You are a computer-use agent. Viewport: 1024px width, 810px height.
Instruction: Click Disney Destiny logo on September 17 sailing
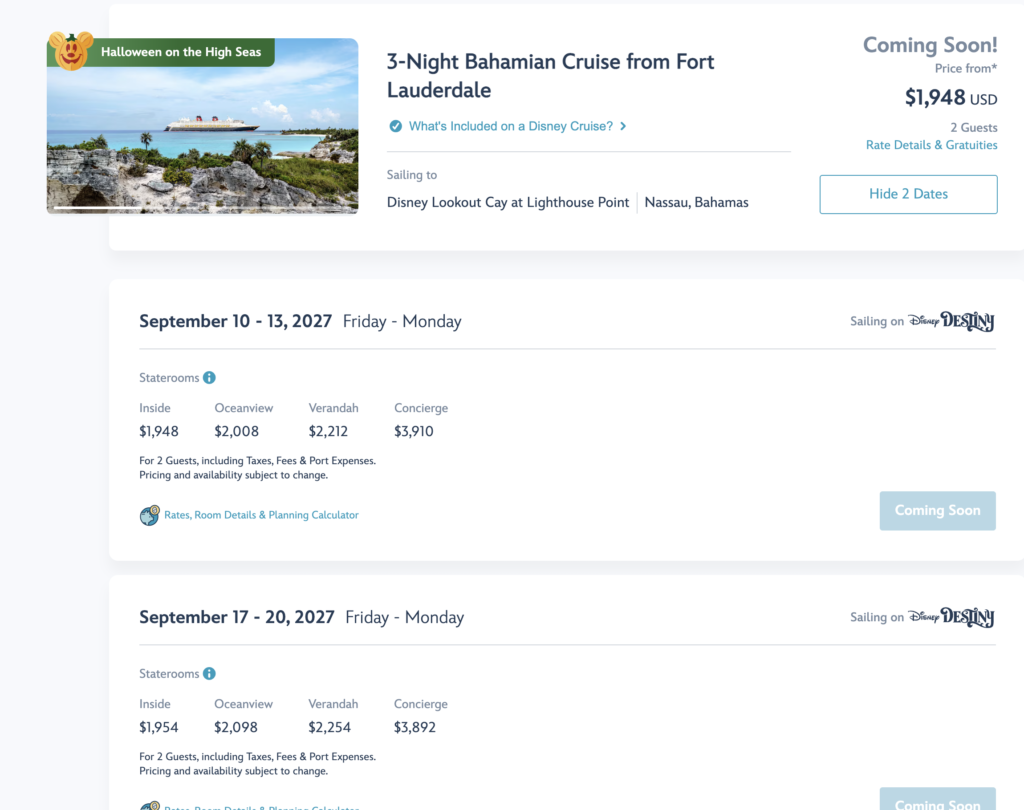(951, 617)
